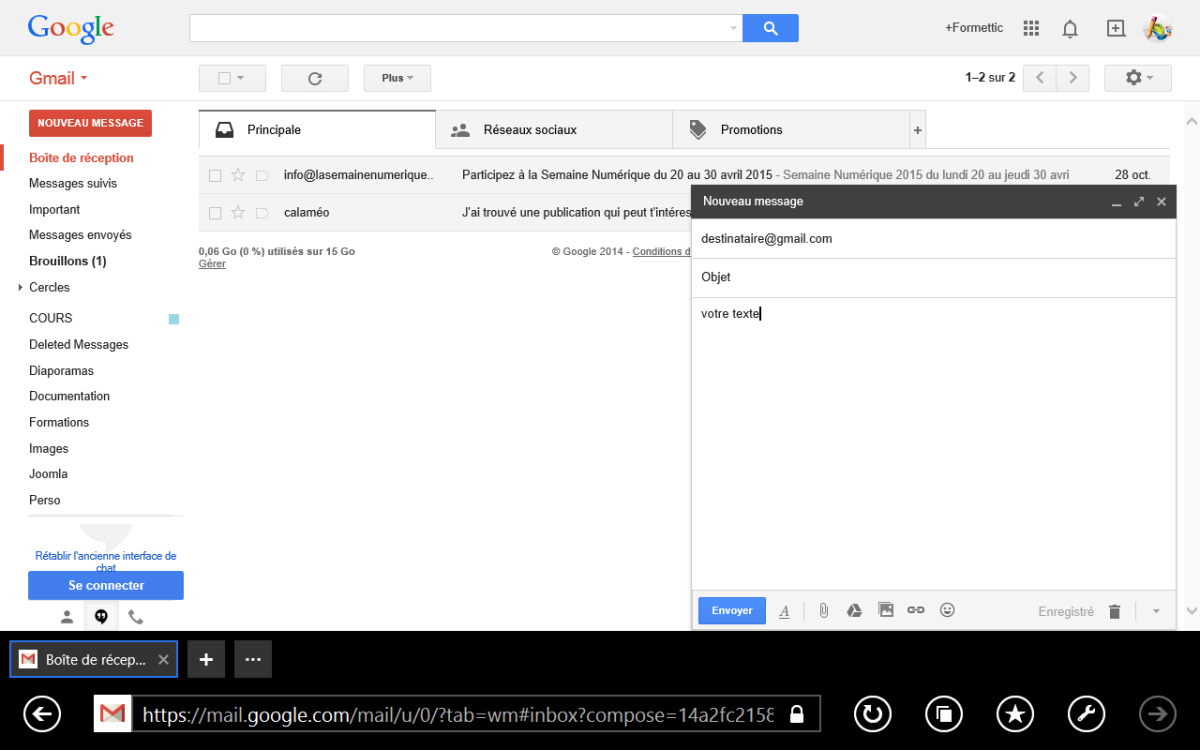The image size is (1200, 750).
Task: Open Formations label
Action: point(59,422)
